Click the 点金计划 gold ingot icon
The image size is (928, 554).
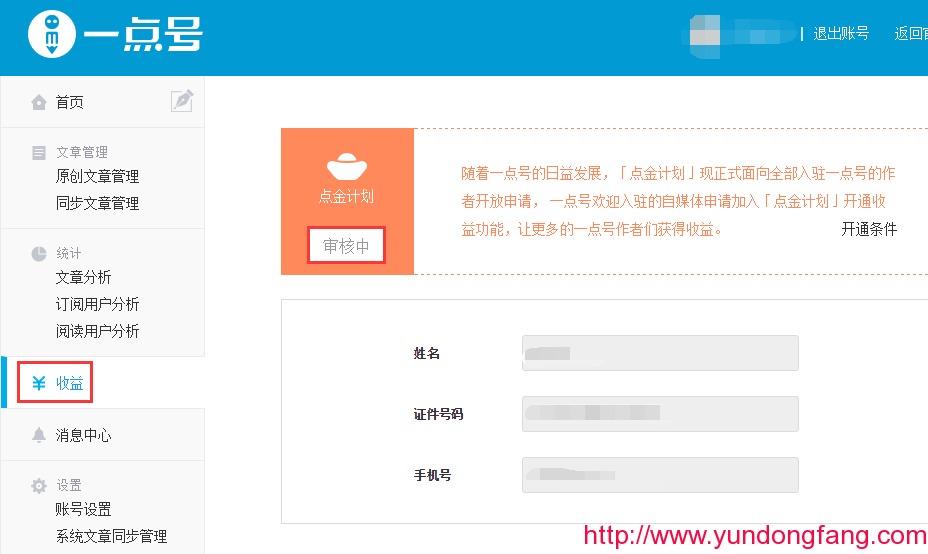pyautogui.click(x=346, y=164)
